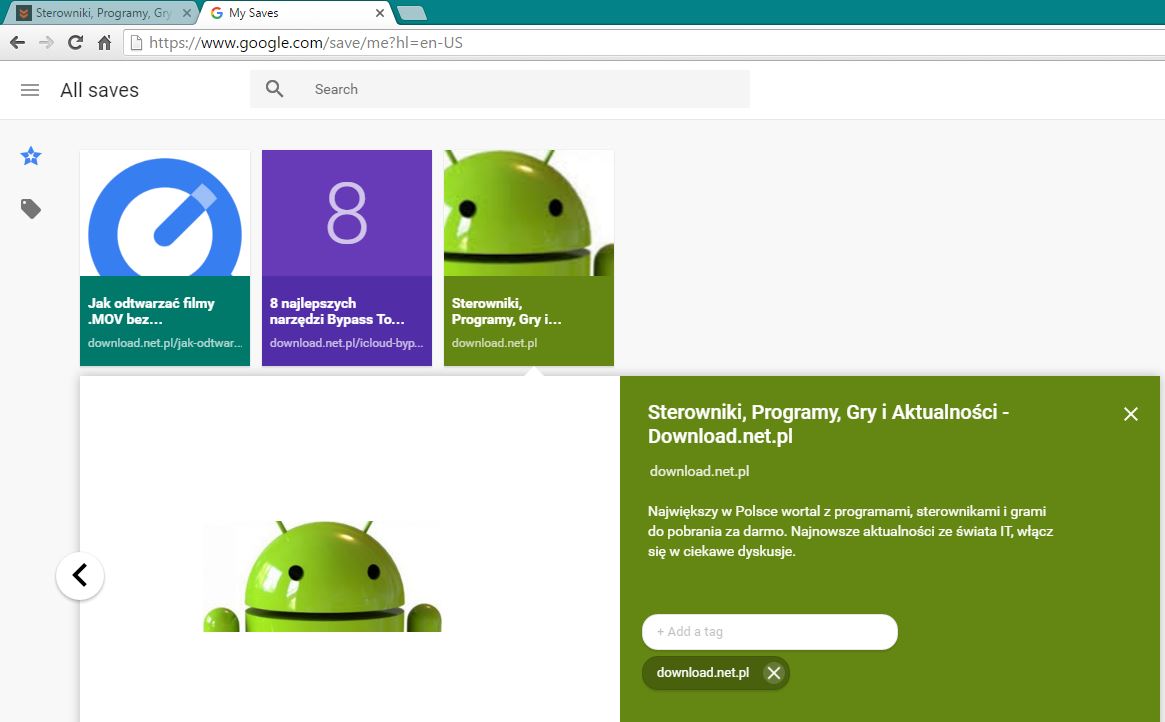
Task: Follow the download.net.pl link under the panel title
Action: click(699, 471)
